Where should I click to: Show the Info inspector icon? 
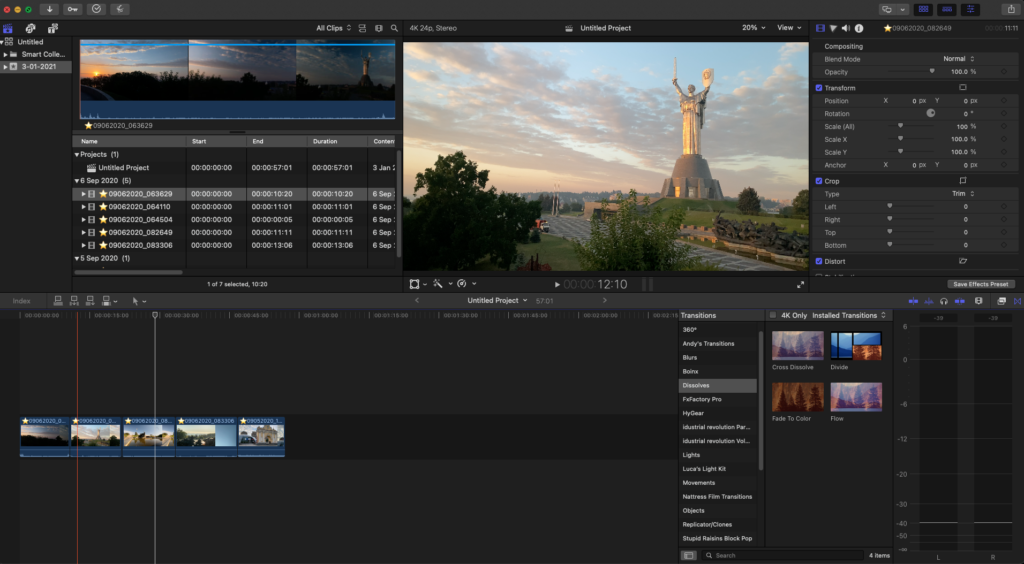tap(859, 28)
